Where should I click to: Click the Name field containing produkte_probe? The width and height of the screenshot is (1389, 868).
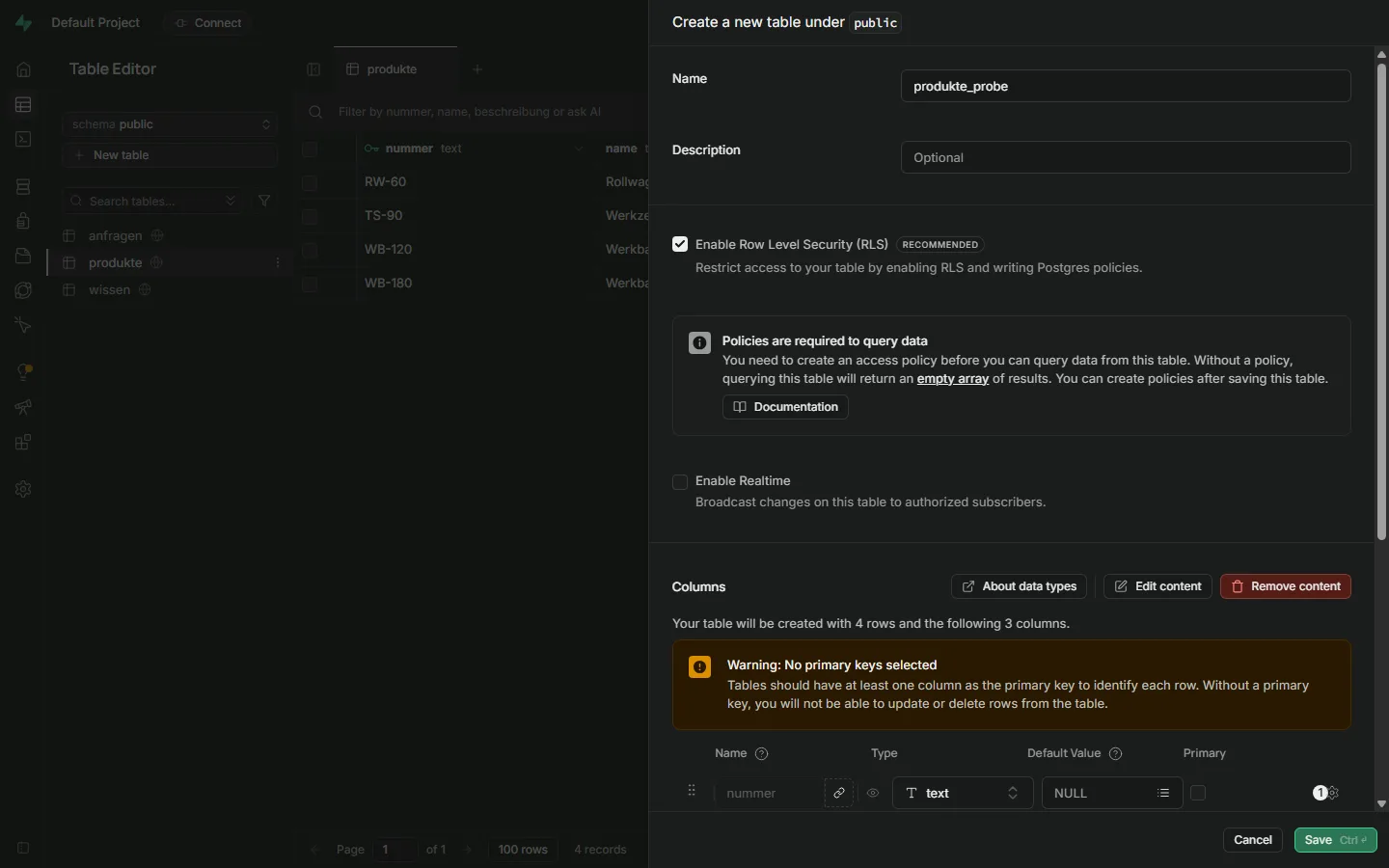tap(1126, 86)
